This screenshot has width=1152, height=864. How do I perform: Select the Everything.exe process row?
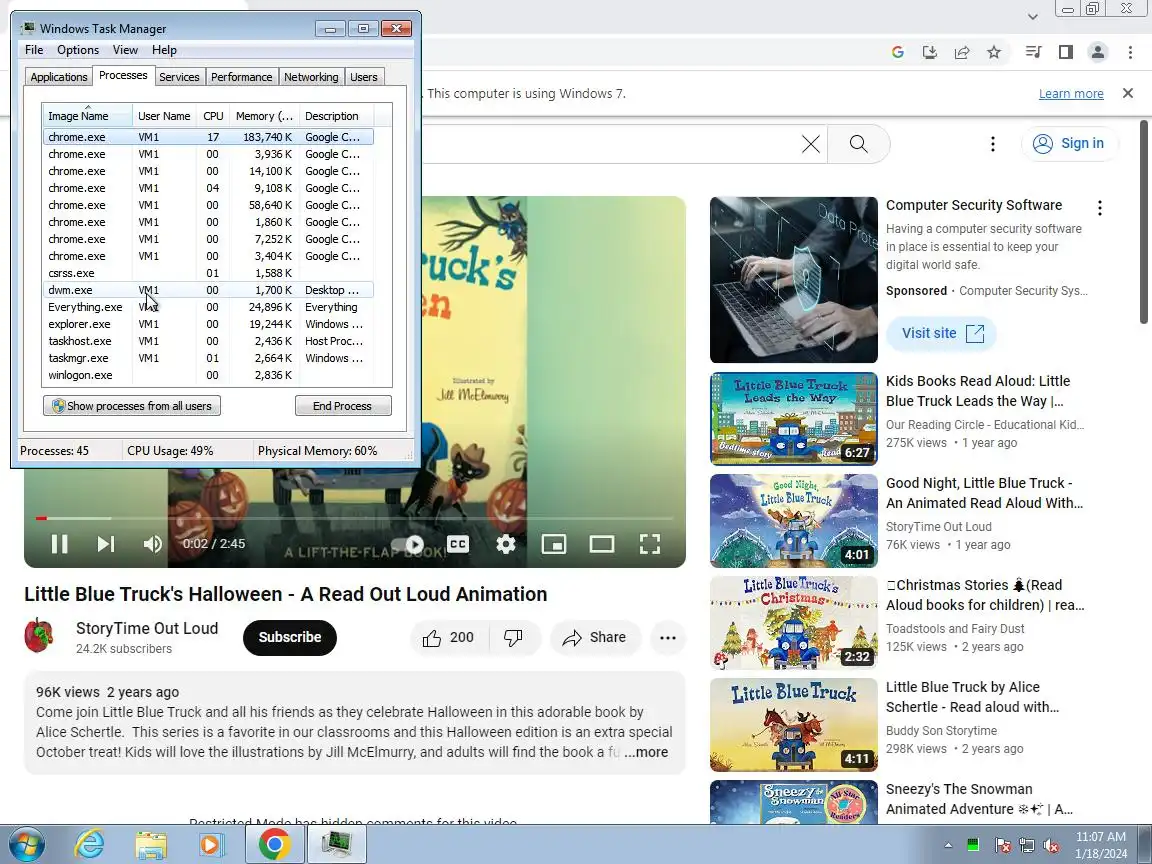pos(209,307)
